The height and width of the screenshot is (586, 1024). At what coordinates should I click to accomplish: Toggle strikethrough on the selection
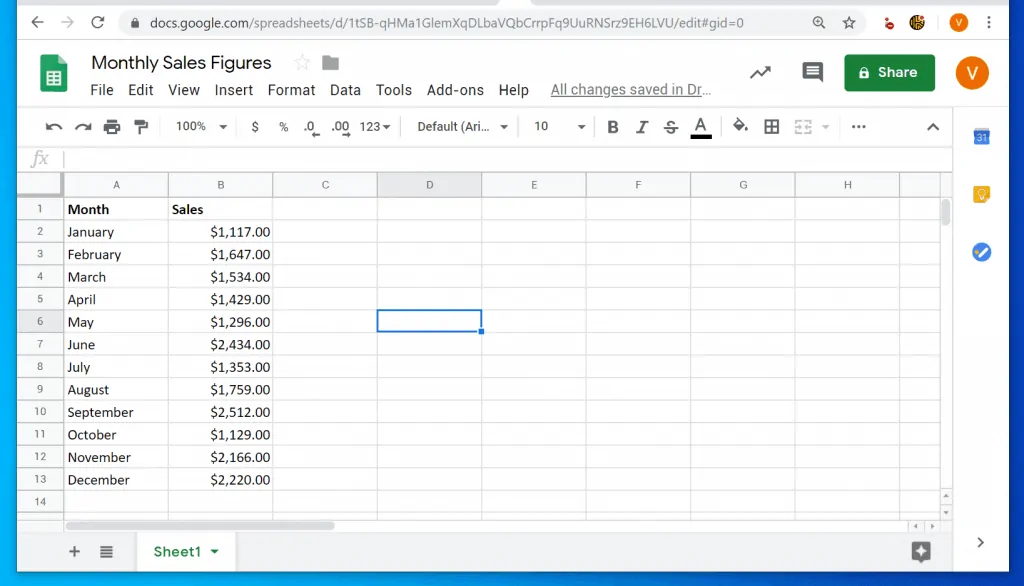tap(671, 126)
